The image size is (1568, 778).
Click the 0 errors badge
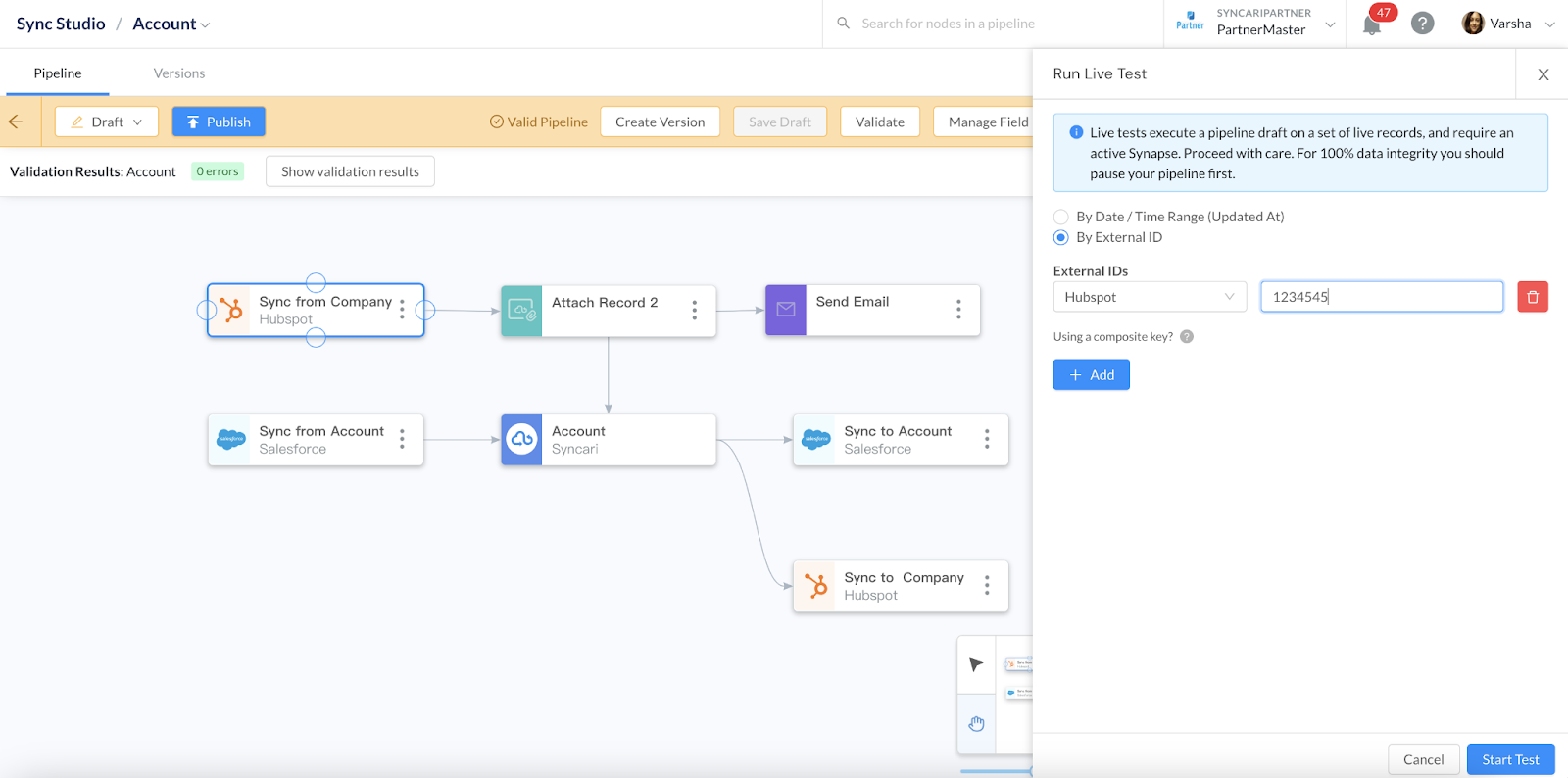[218, 171]
